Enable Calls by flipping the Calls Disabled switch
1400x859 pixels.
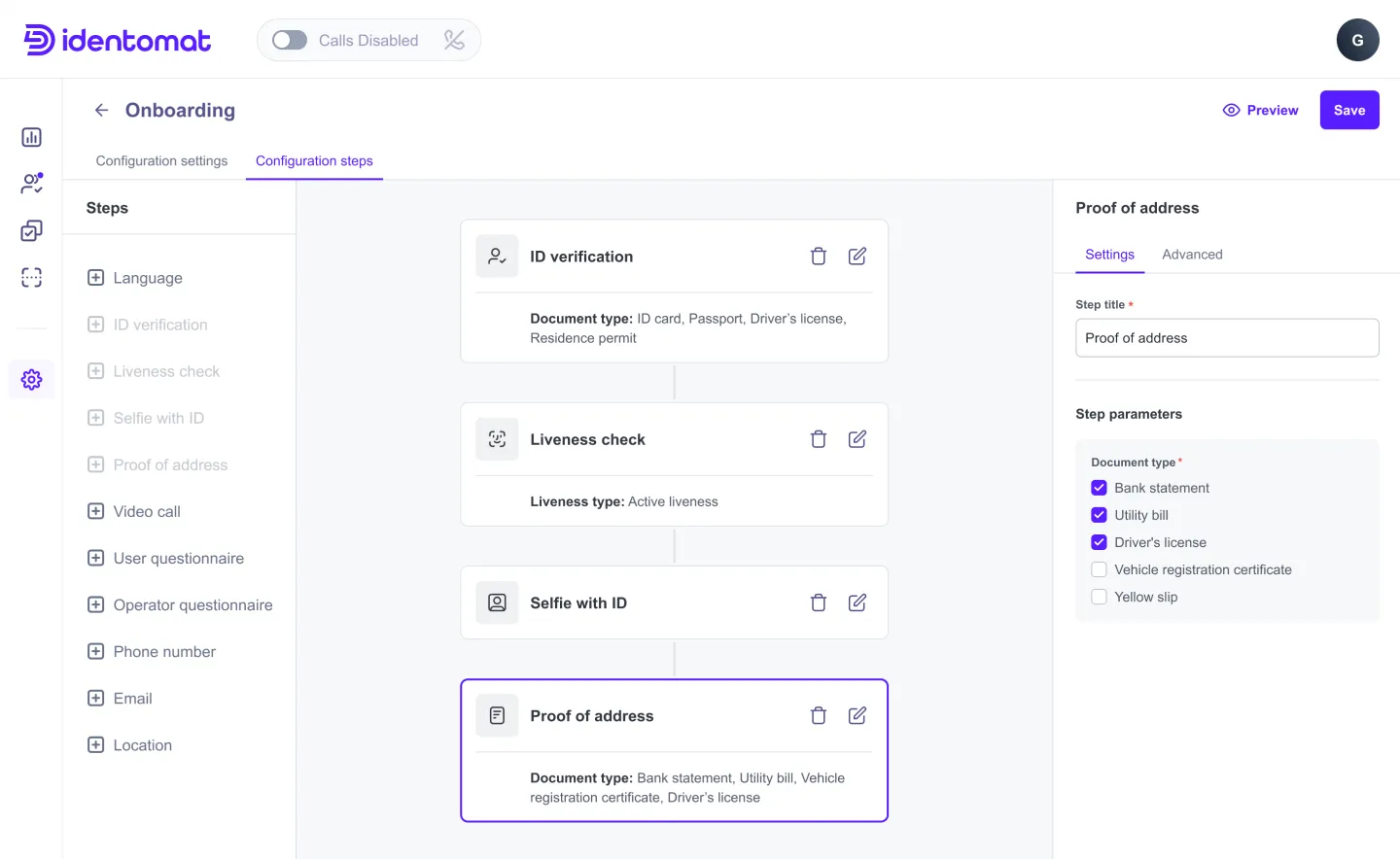pos(289,40)
